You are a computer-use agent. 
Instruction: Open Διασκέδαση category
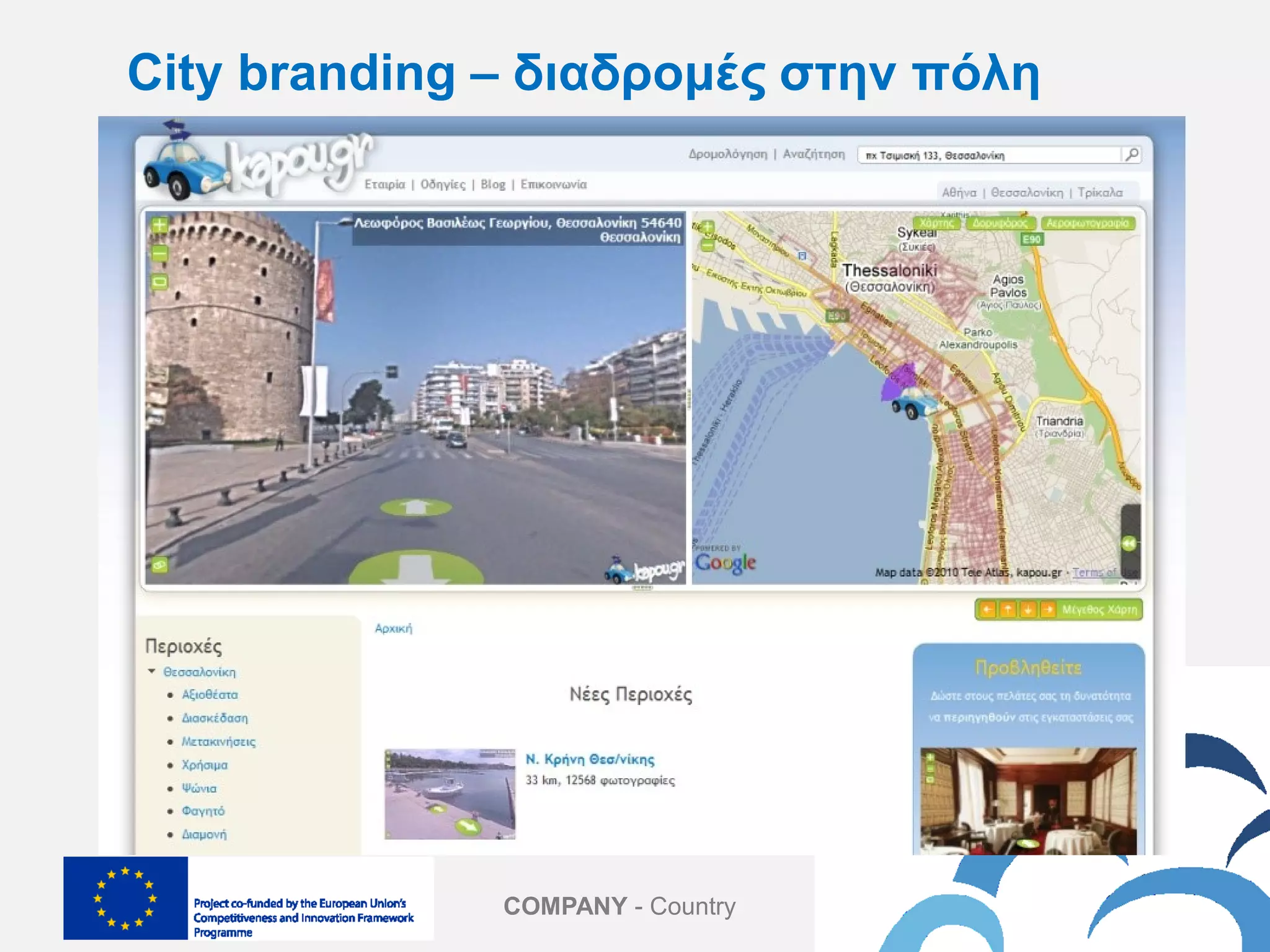click(215, 718)
